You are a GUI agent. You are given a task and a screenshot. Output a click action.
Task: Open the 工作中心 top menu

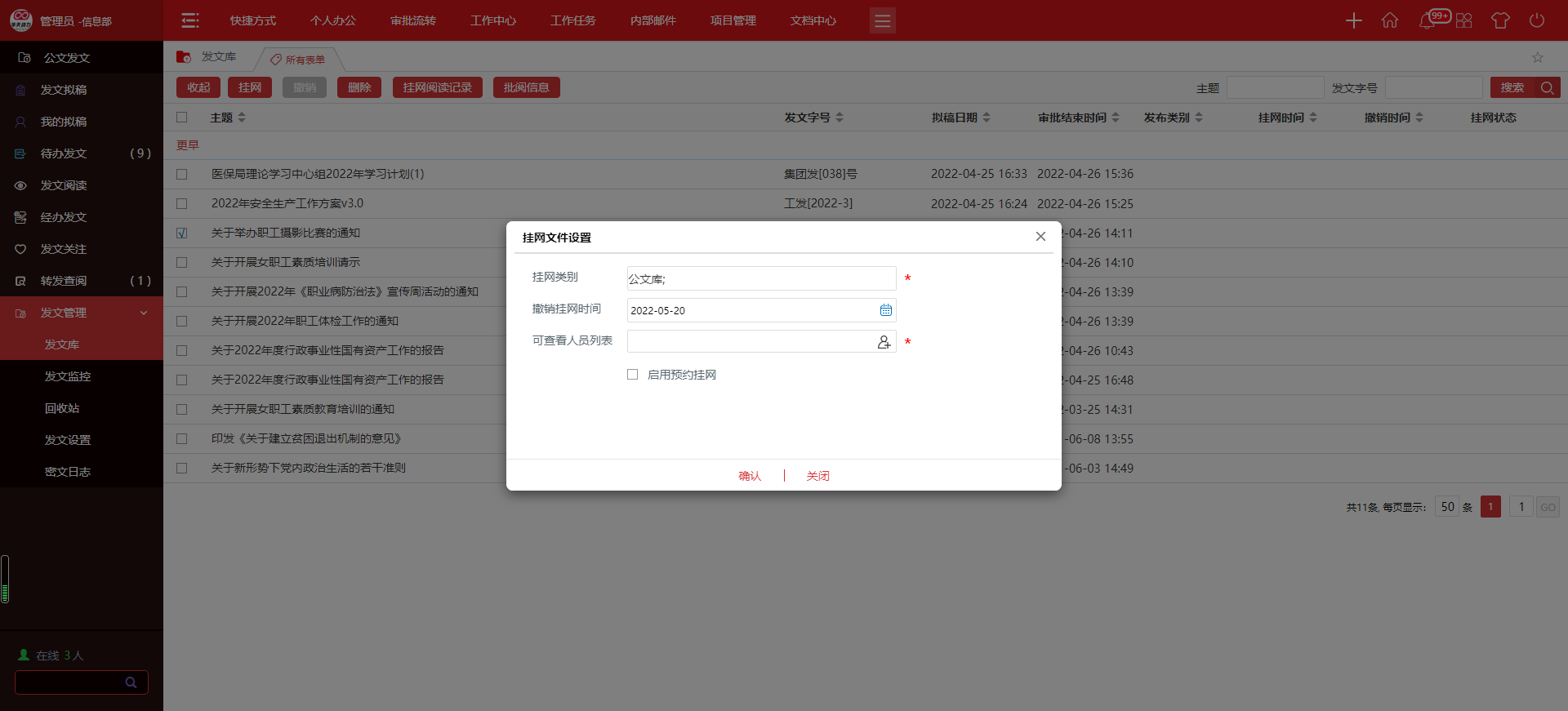tap(492, 20)
